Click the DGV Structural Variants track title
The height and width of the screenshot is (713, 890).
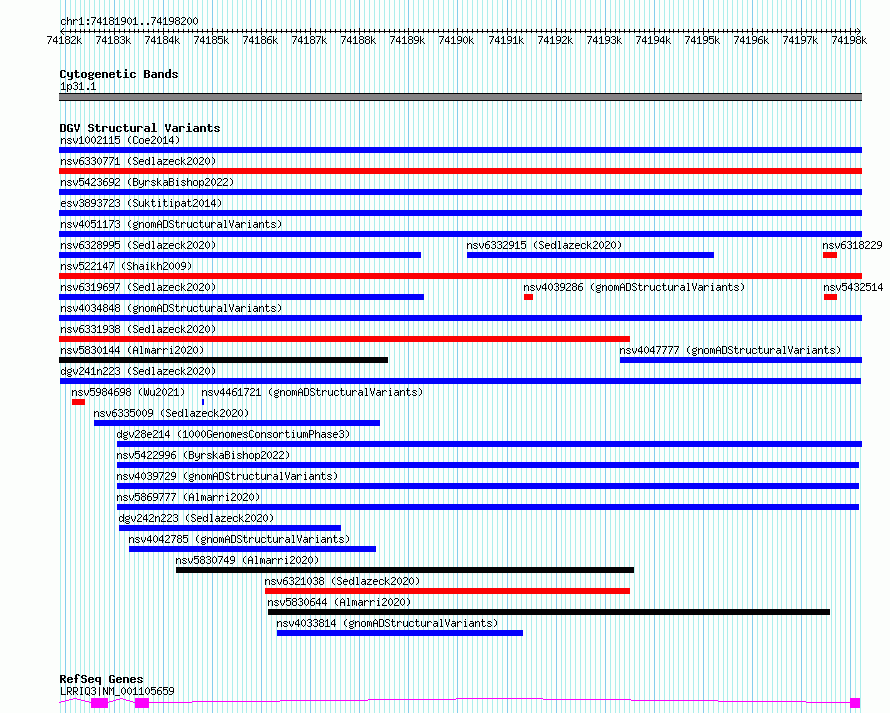pyautogui.click(x=140, y=128)
